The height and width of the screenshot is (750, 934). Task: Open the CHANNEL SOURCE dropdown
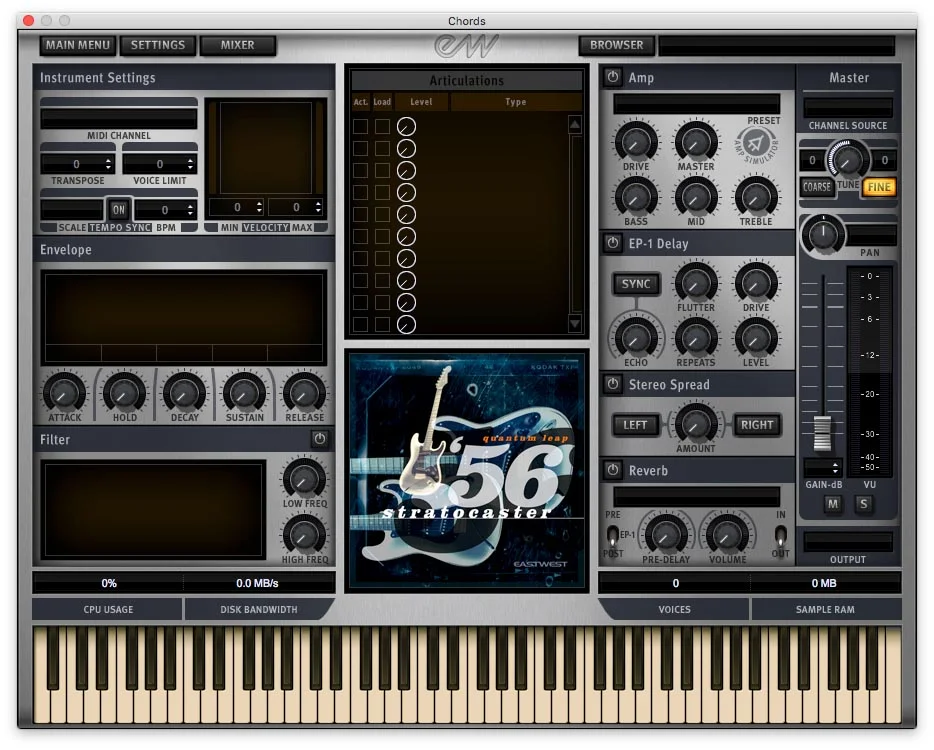pyautogui.click(x=848, y=108)
